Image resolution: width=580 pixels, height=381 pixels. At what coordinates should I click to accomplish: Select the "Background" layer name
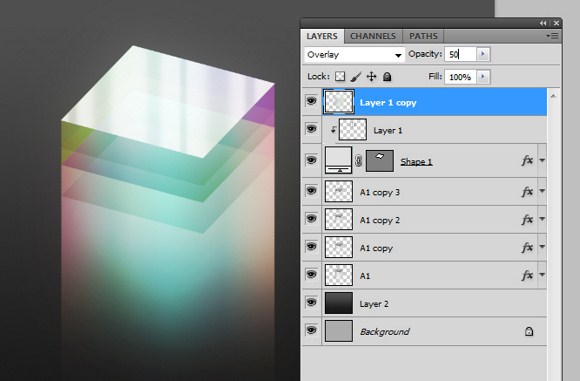pos(385,332)
